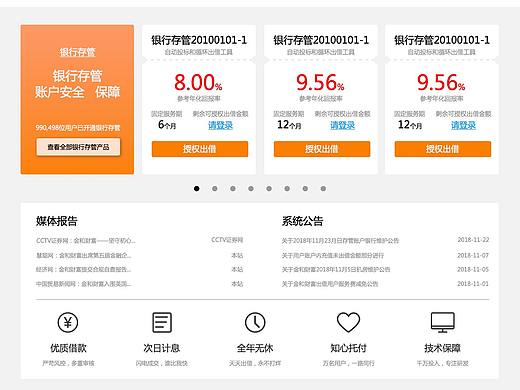Click the 全年无休 feature label
Screen dimensions: 520x390
coord(255,348)
